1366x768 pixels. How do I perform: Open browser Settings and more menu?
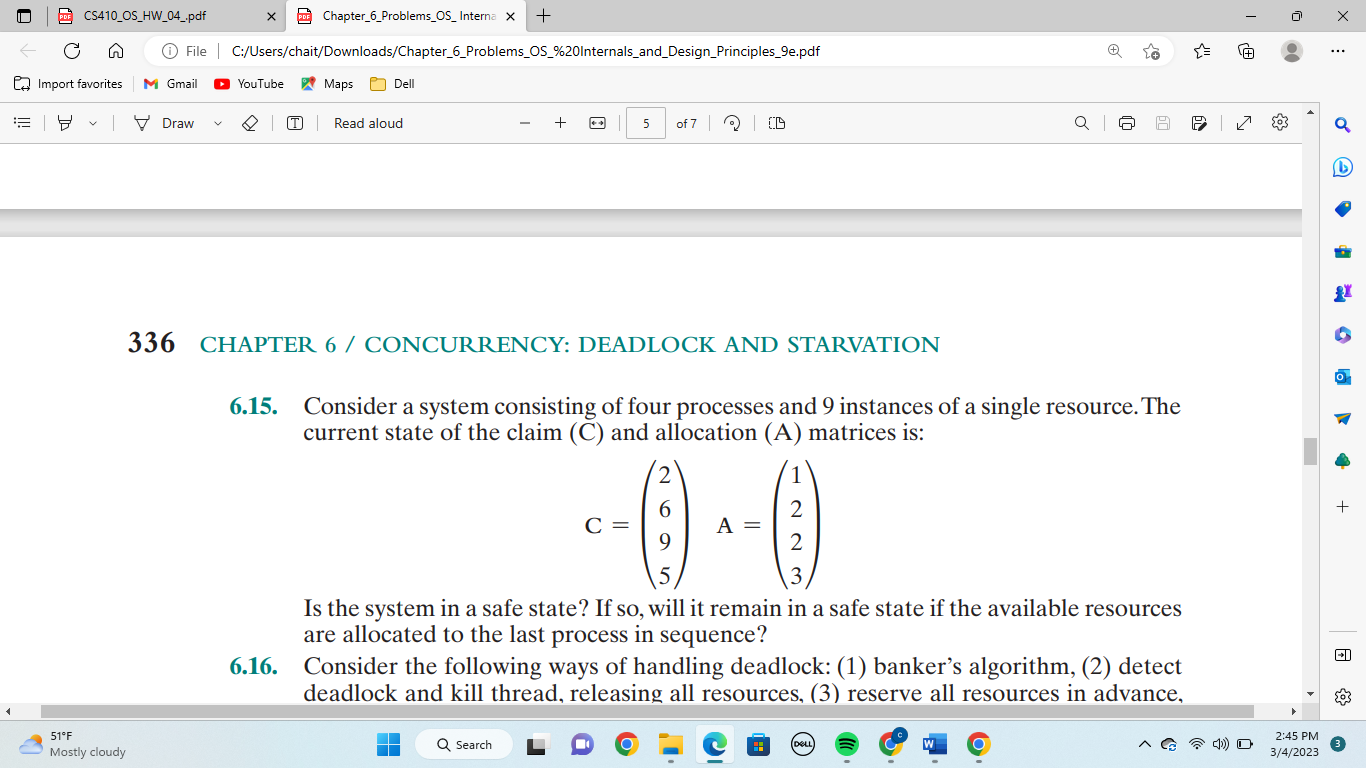pos(1337,50)
